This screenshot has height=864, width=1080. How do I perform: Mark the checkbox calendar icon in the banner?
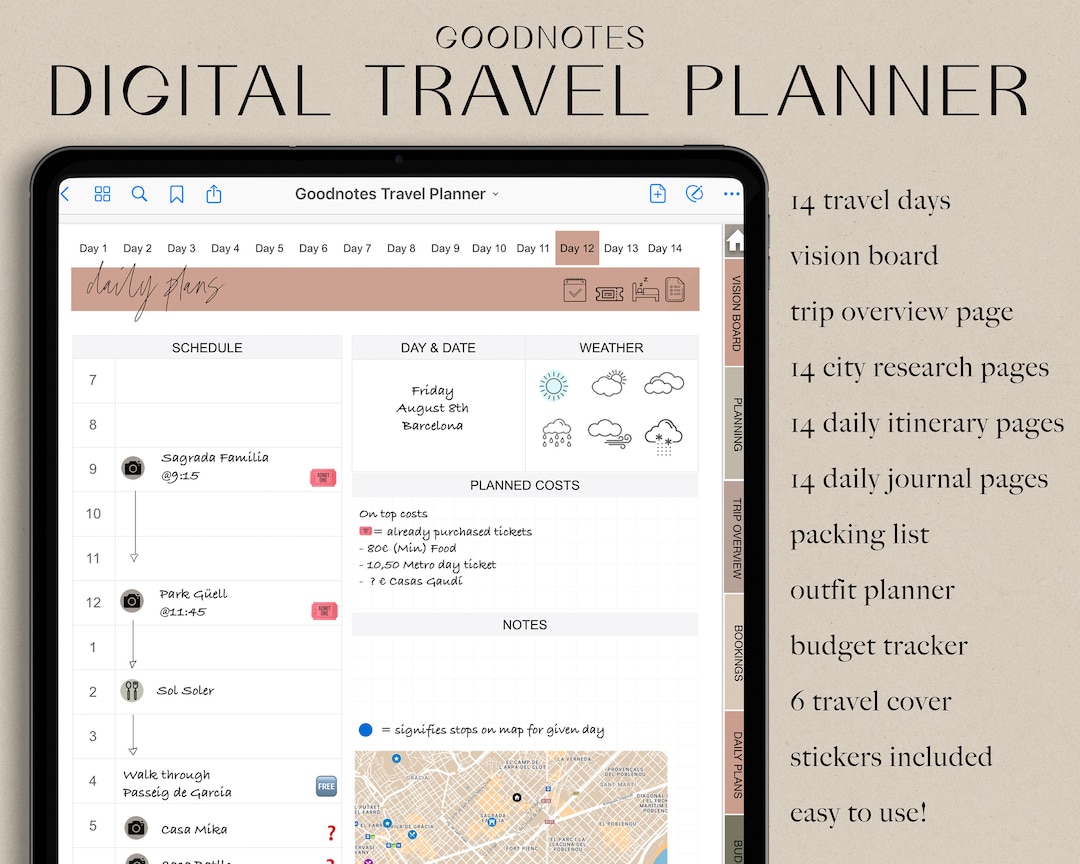575,290
